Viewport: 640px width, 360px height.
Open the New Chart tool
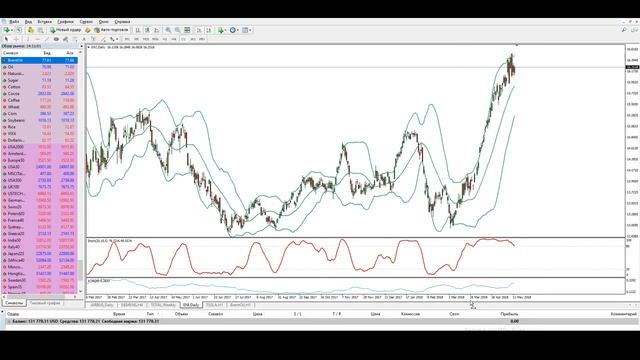7,30
